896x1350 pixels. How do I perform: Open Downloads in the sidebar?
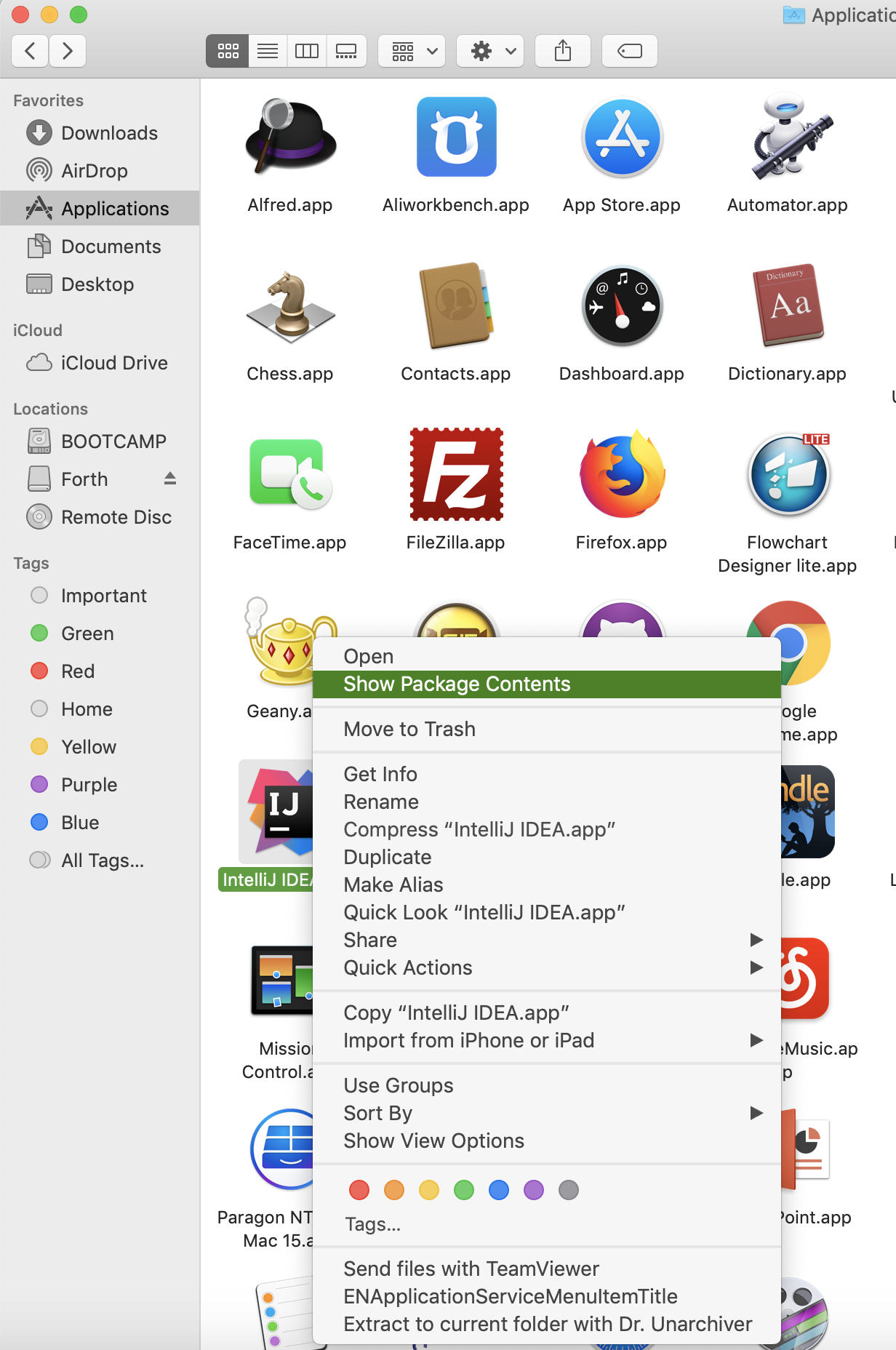[100, 132]
